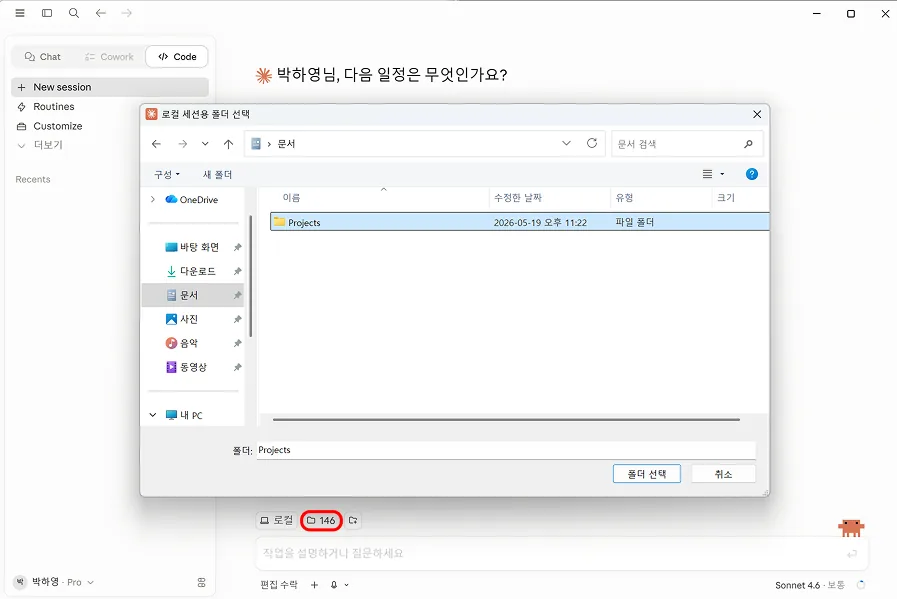This screenshot has height=599, width=897.
Task: Start a New session
Action: [x=110, y=87]
